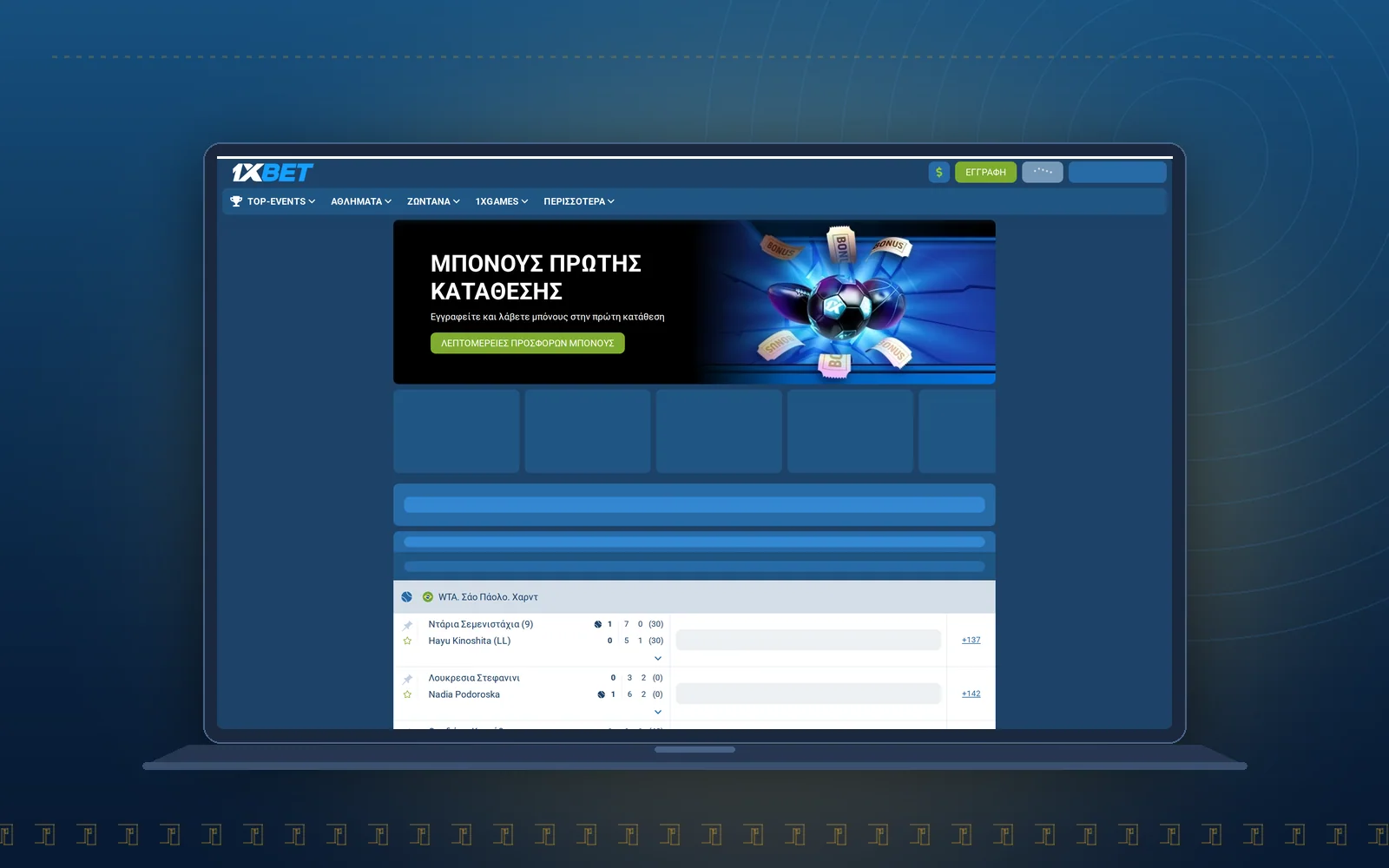Open the +137 more markets link
The image size is (1389, 868).
971,641
